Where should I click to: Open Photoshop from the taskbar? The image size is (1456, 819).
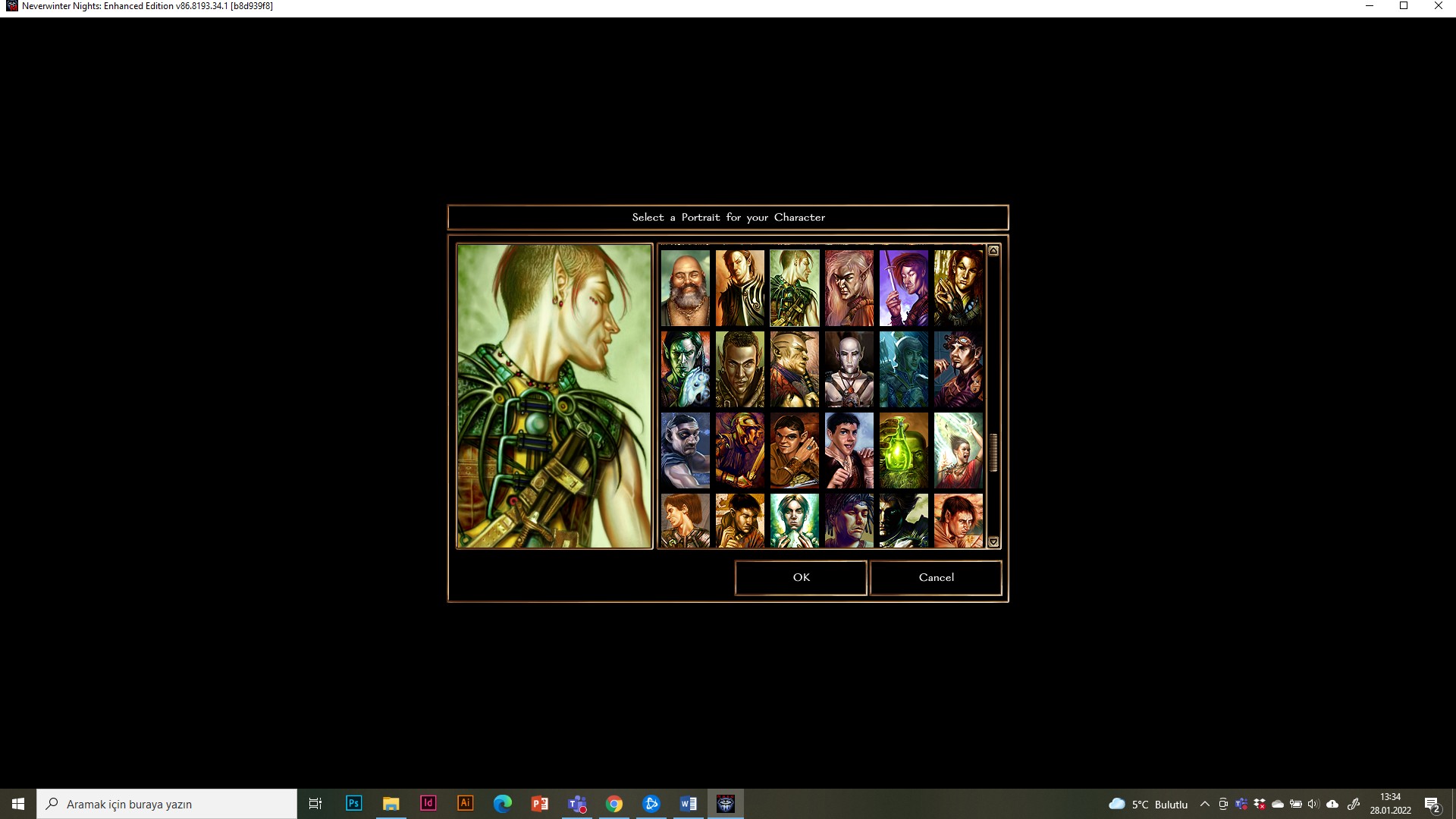353,804
